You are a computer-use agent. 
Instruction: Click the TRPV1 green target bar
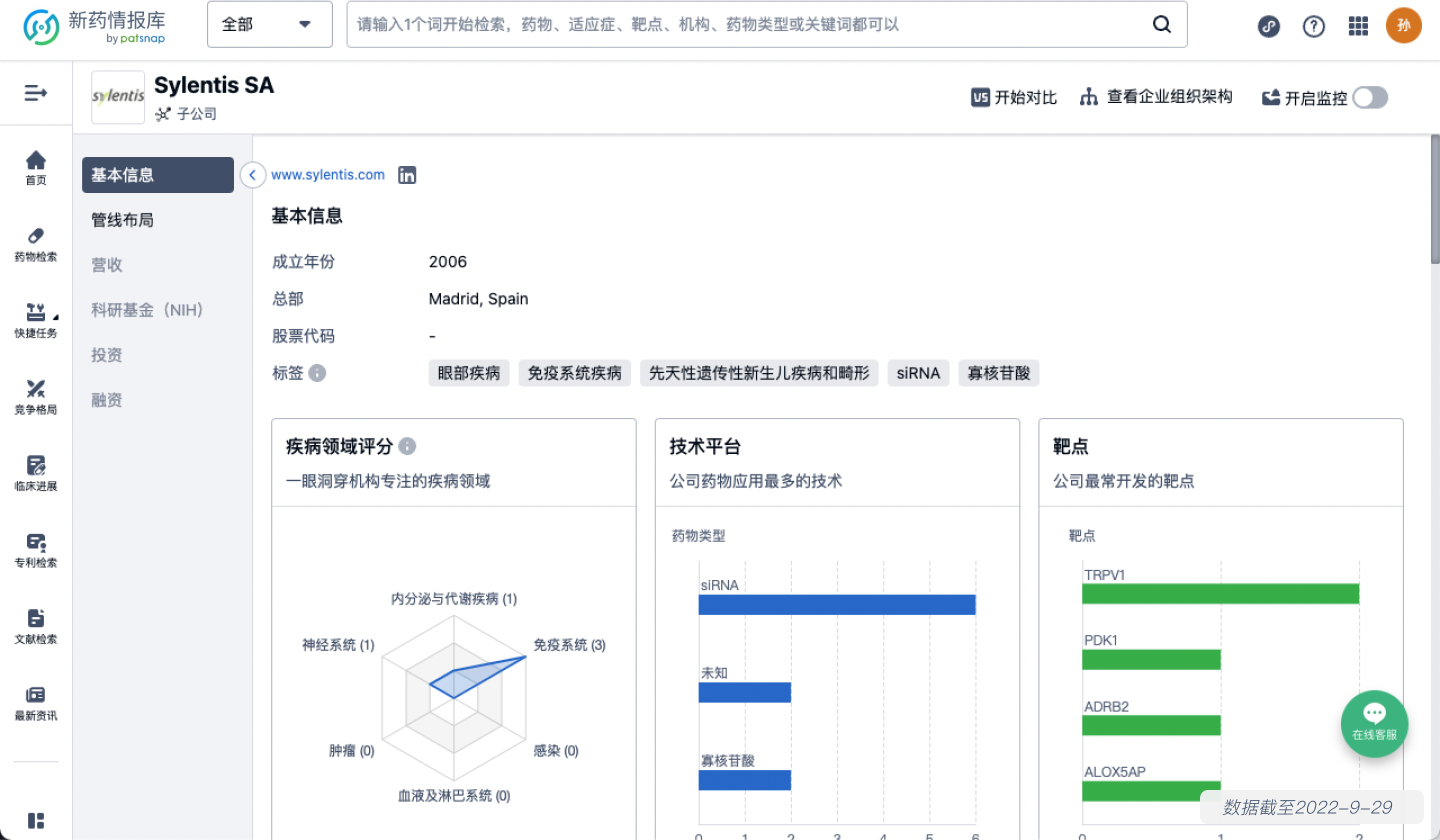(x=1221, y=594)
